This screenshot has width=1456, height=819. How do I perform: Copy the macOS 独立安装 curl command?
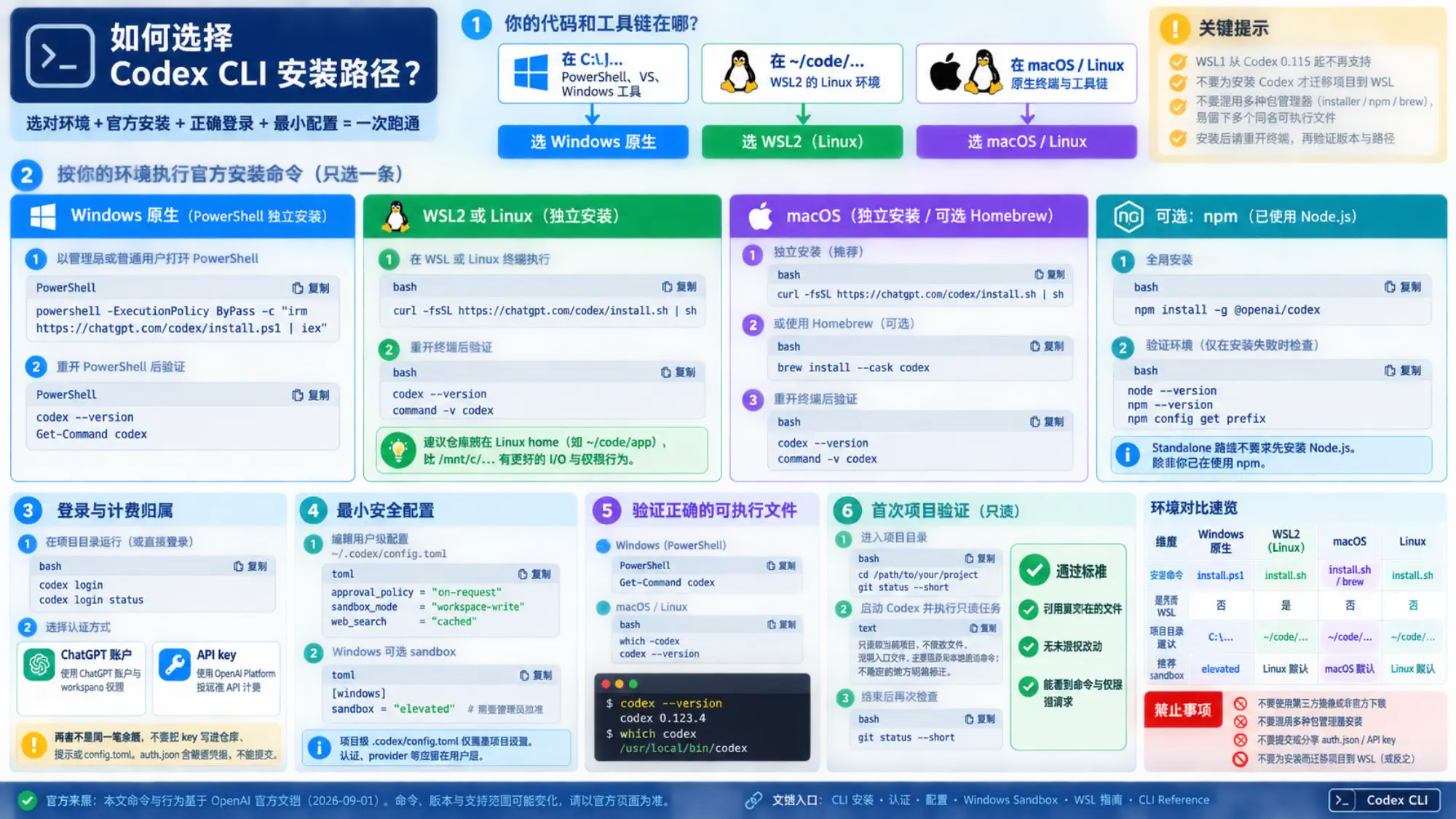click(1050, 274)
